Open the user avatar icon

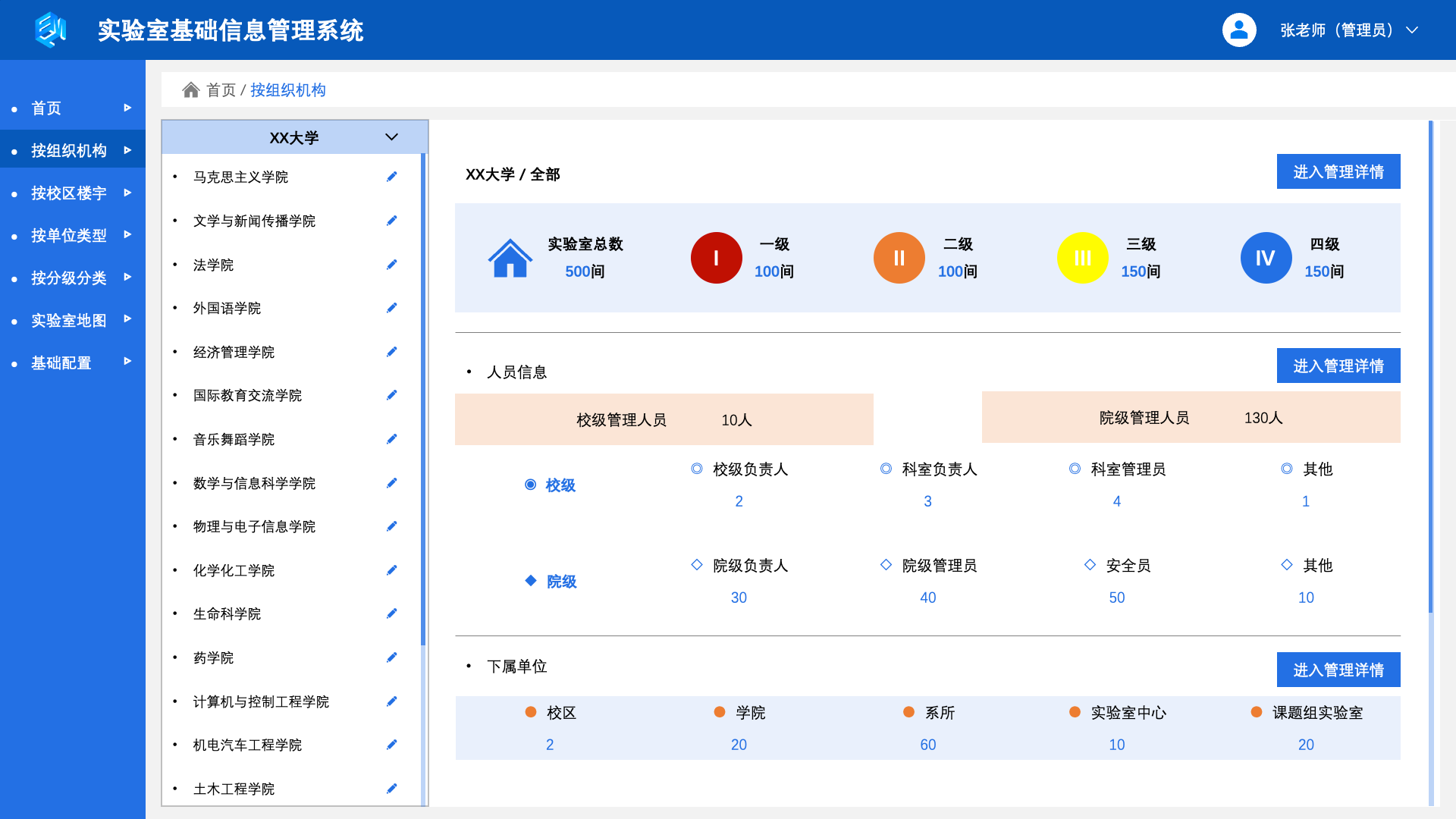coord(1238,30)
